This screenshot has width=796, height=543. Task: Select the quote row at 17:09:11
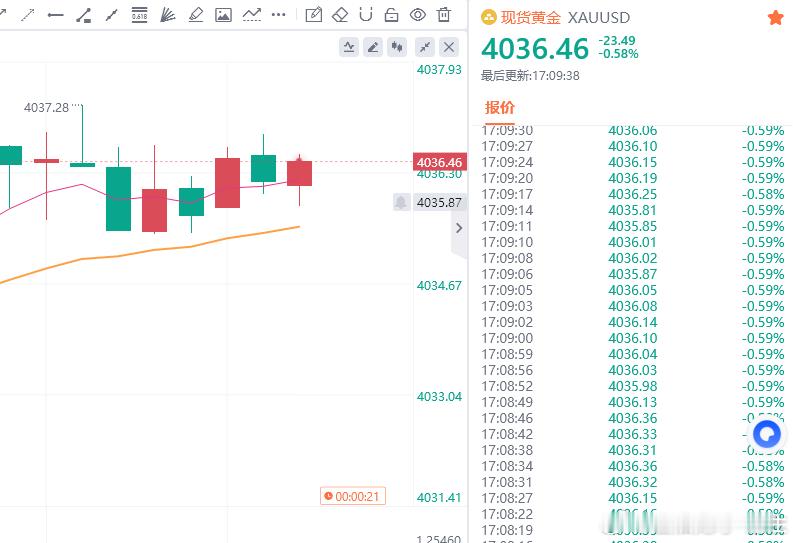click(x=632, y=226)
